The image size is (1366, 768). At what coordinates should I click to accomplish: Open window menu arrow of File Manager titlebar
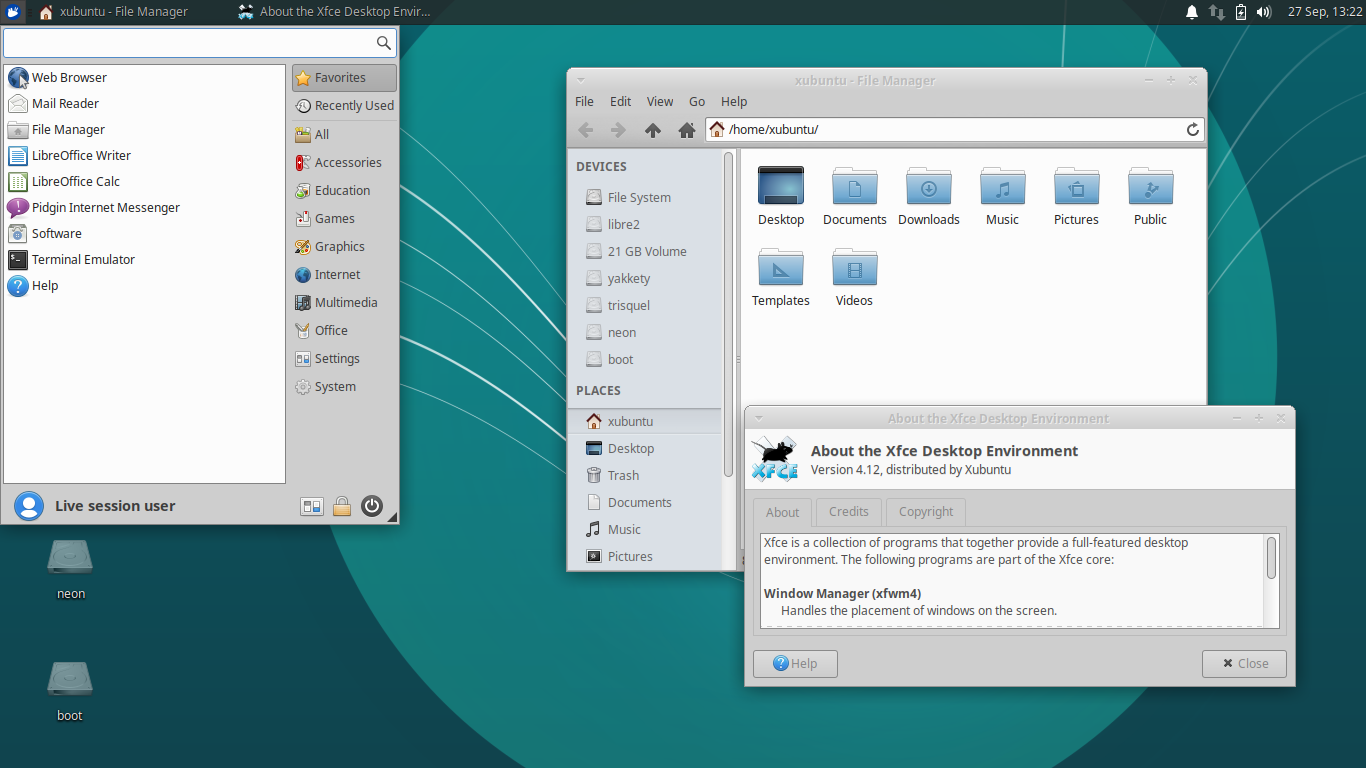tap(580, 80)
